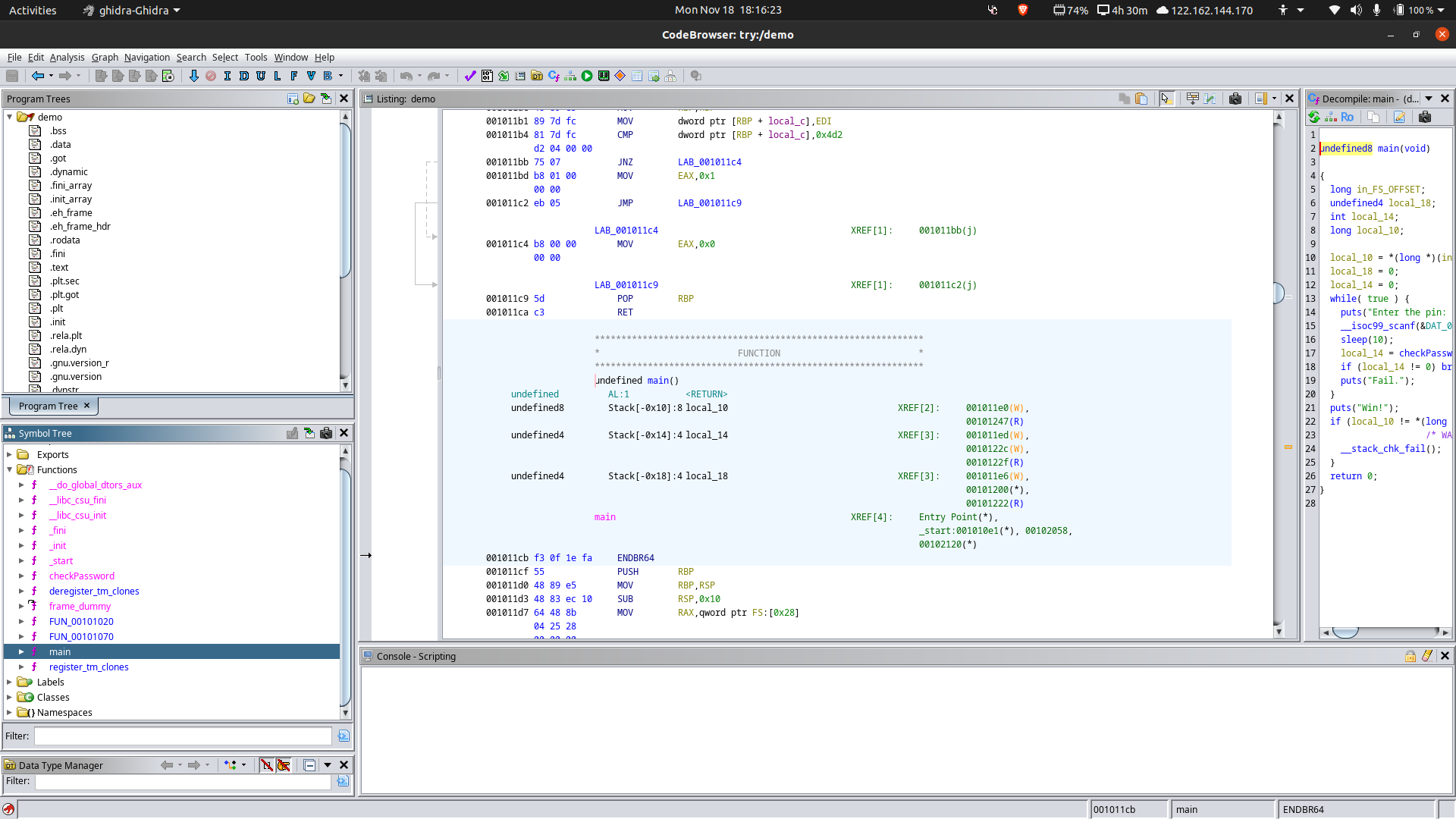
Task: Click the purple checkmark toolbar icon
Action: click(x=469, y=76)
